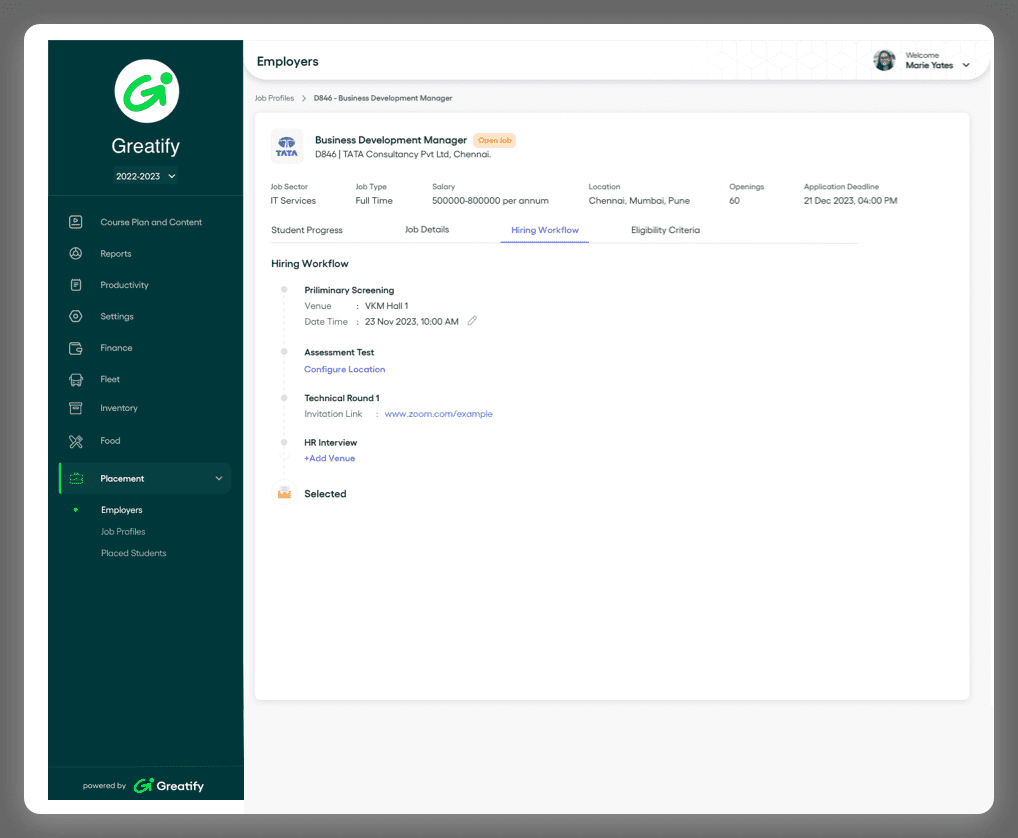
Task: Click the Course Plan and Content icon
Action: pyautogui.click(x=76, y=222)
